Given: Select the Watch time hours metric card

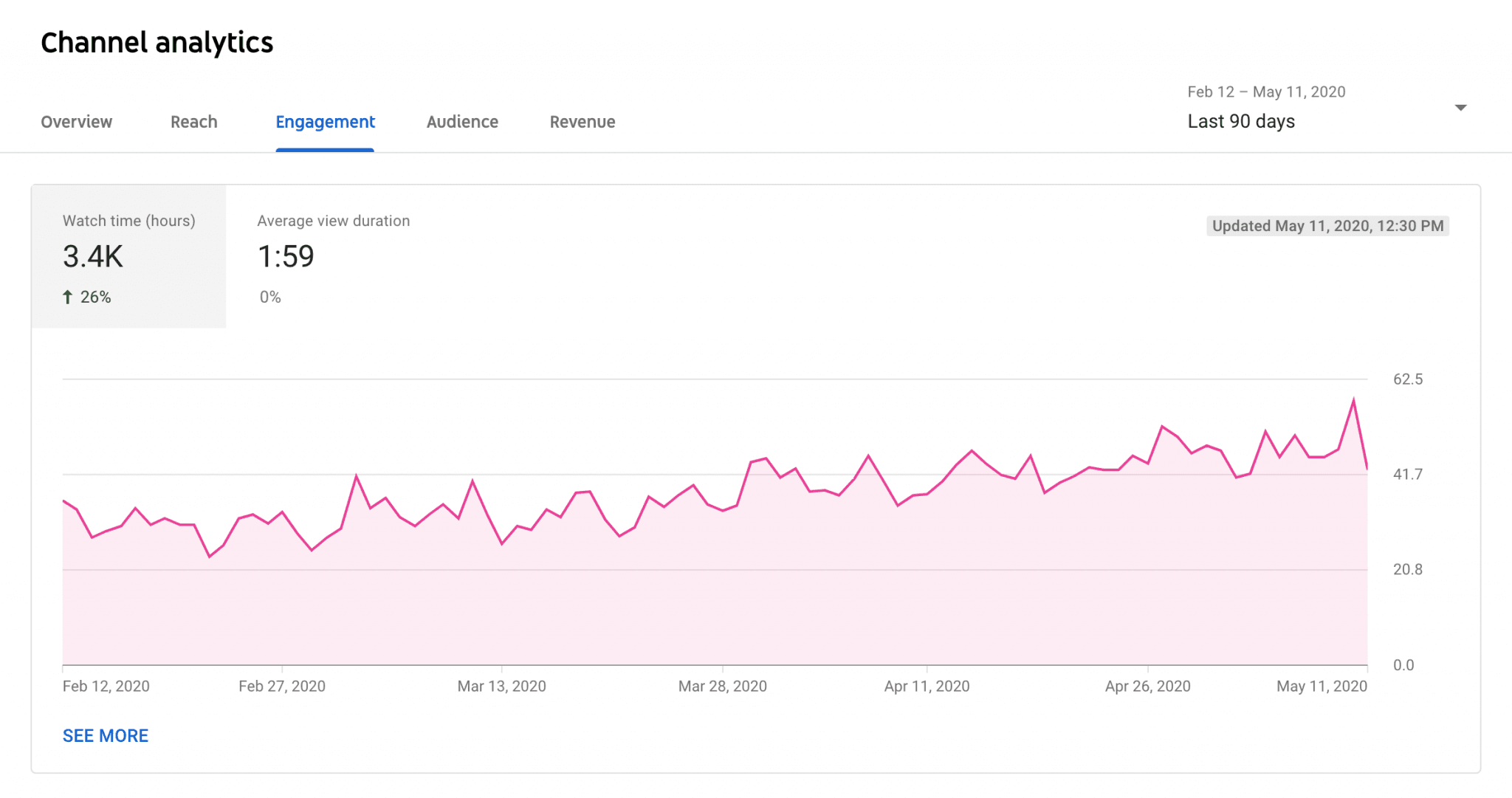Looking at the screenshot, I should (x=128, y=257).
